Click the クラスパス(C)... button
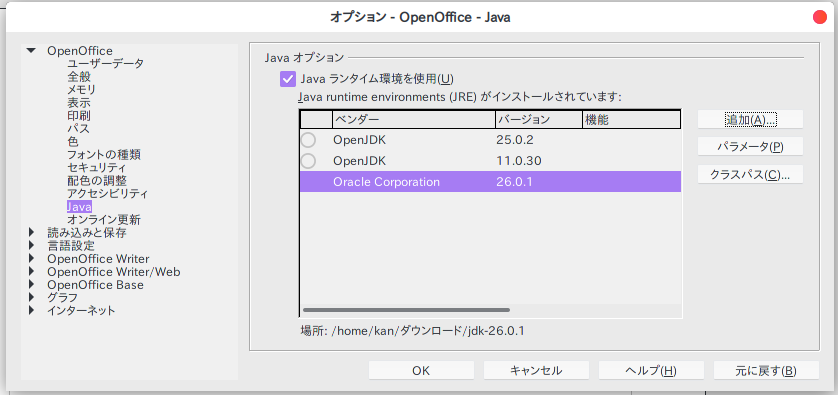Screen dimensions: 838x395 pyautogui.click(x=750, y=174)
